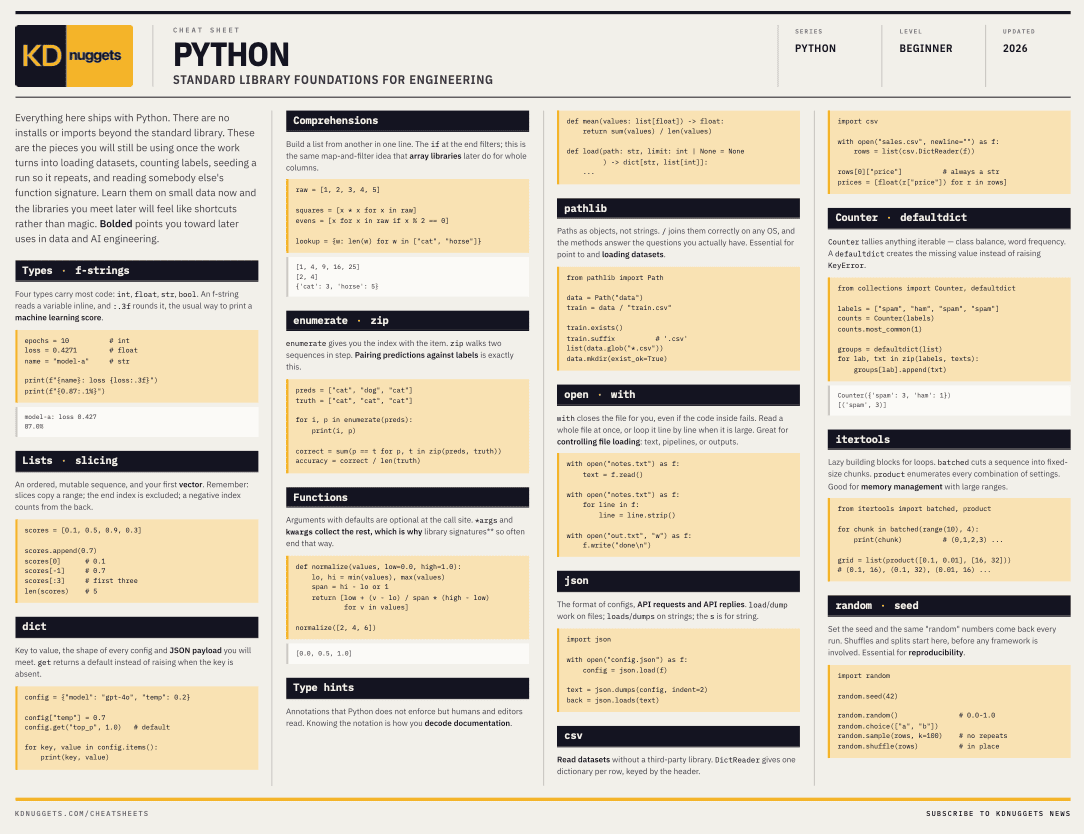Click the 'Counter · defaultdict' section header

point(949,217)
